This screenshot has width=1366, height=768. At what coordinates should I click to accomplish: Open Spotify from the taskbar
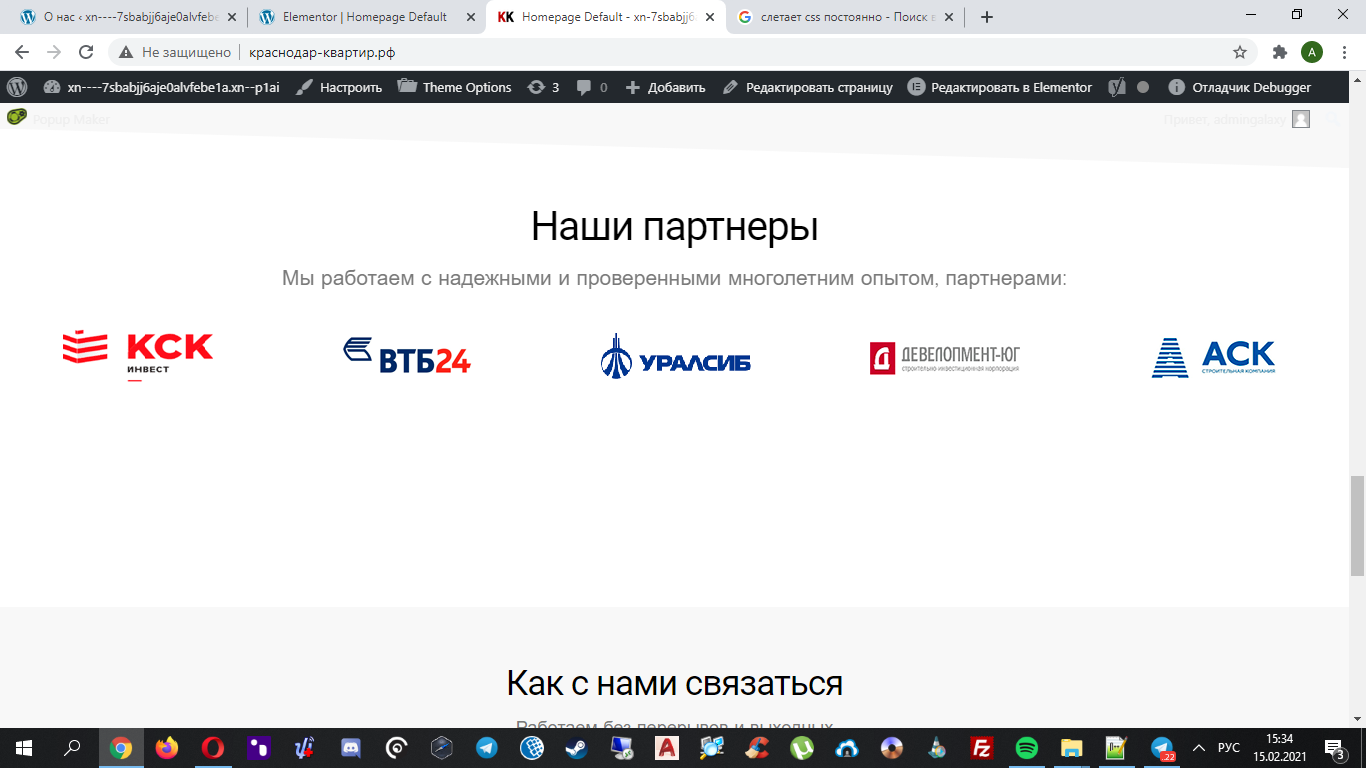[1026, 747]
